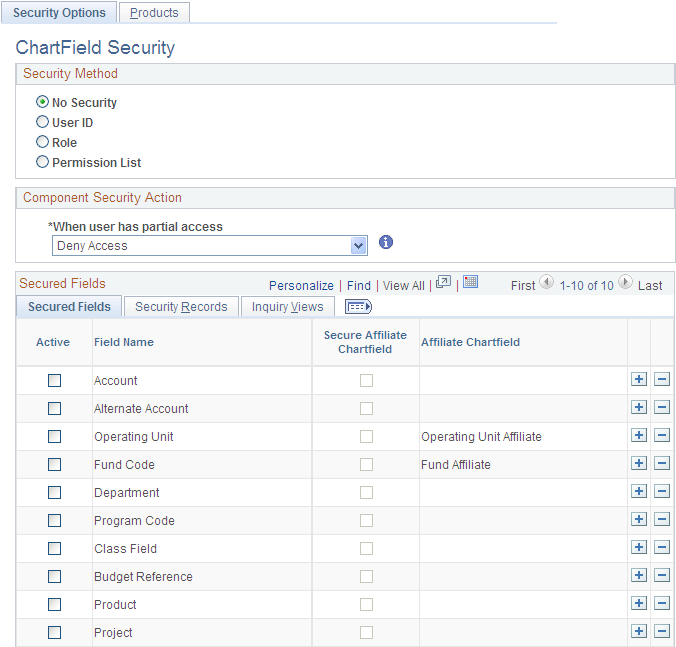The image size is (676, 647).
Task: Delete the Project row
Action: 661,631
